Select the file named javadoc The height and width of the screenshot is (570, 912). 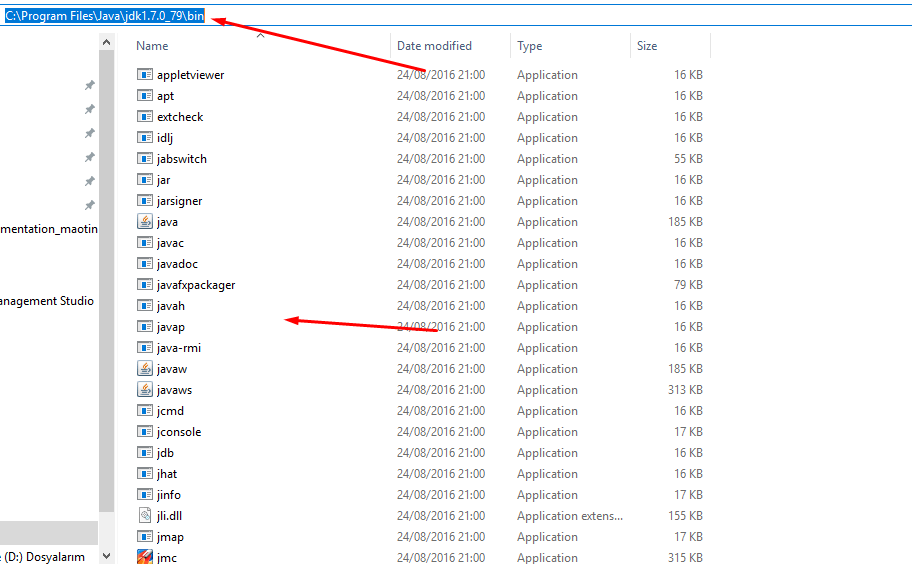[x=177, y=263]
